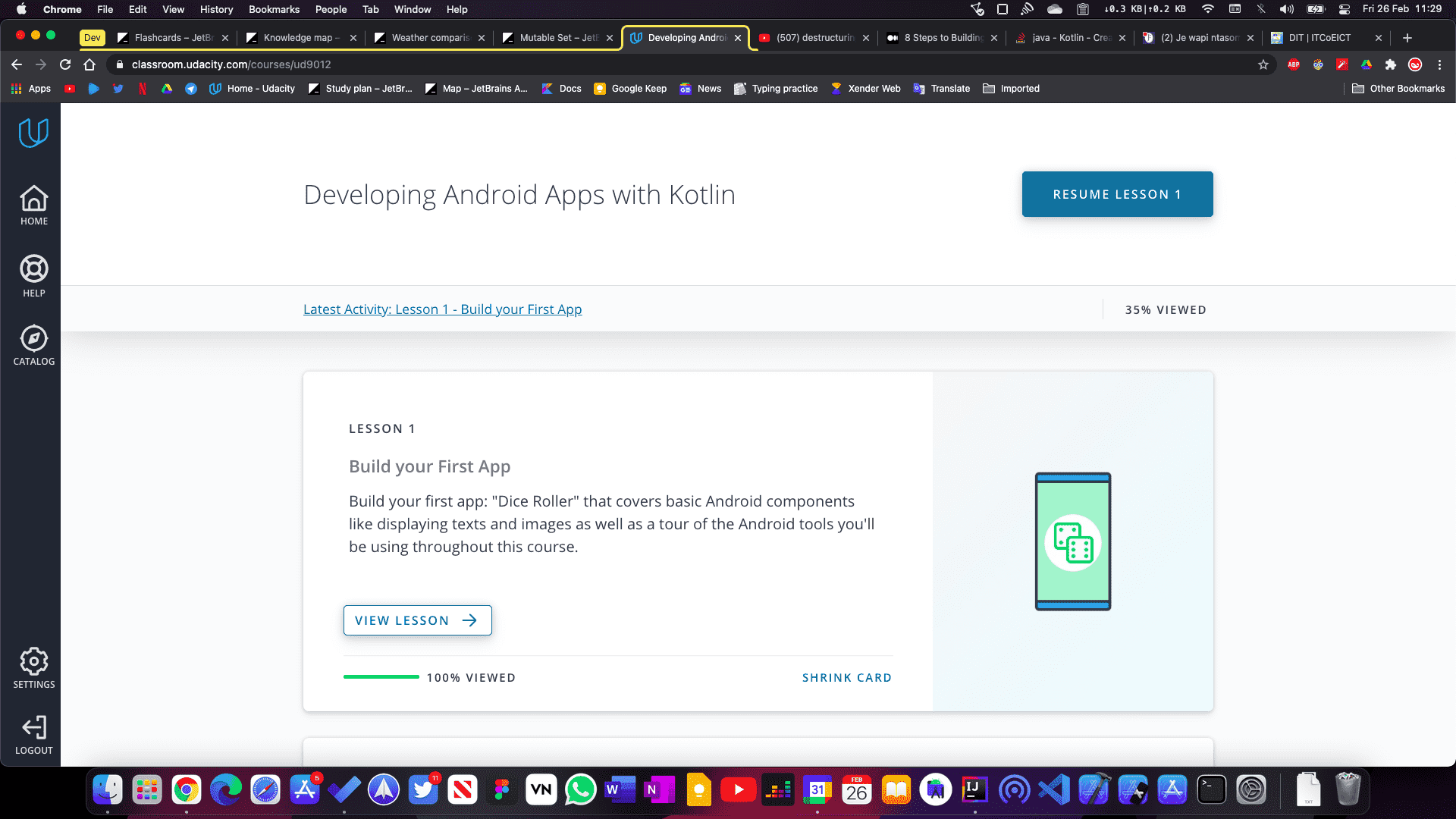Viewport: 1456px width, 819px height.
Task: Open the Bookmarks menu in the menu bar
Action: (x=274, y=9)
